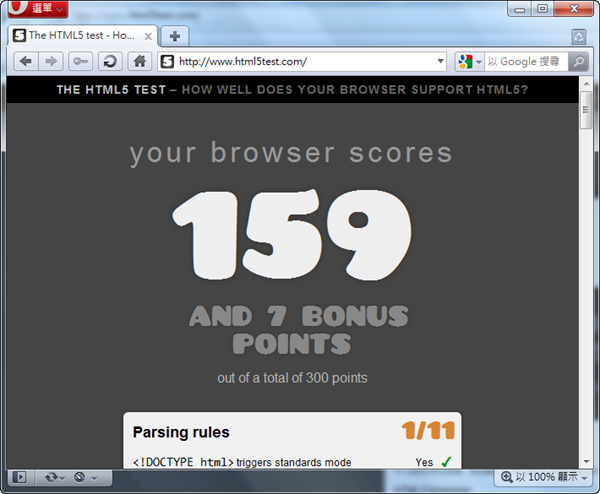This screenshot has width=600, height=494.
Task: Reload the current page
Action: [110, 61]
